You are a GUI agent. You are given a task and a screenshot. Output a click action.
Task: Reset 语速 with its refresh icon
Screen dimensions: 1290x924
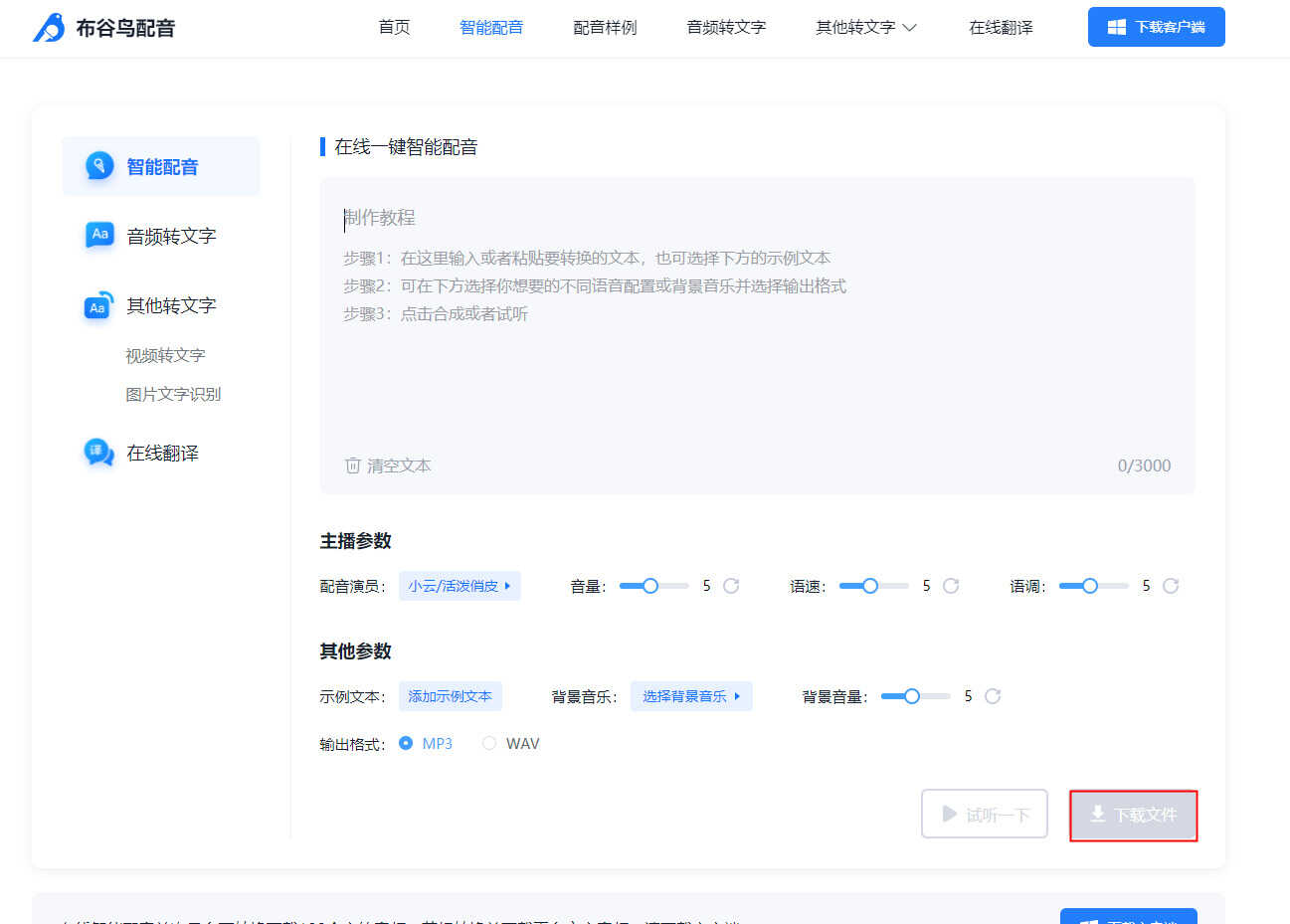click(951, 586)
